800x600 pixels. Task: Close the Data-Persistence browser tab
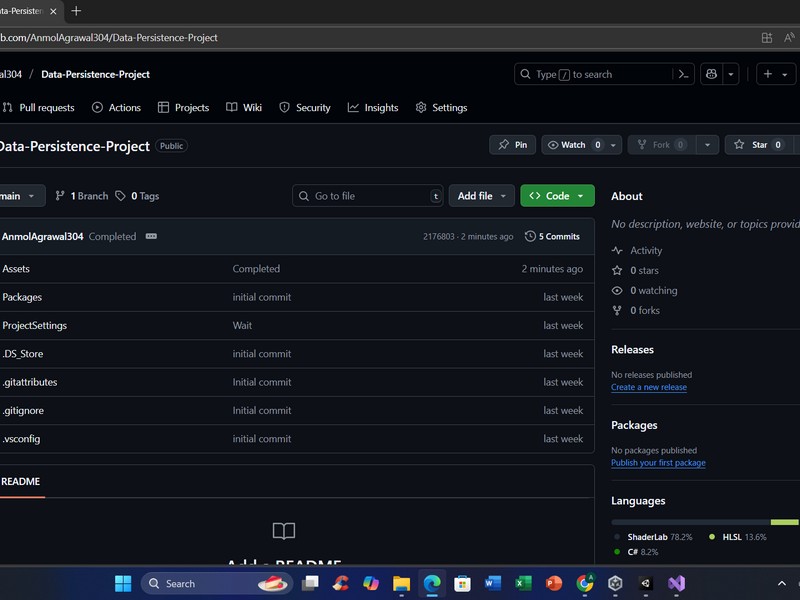(x=53, y=11)
